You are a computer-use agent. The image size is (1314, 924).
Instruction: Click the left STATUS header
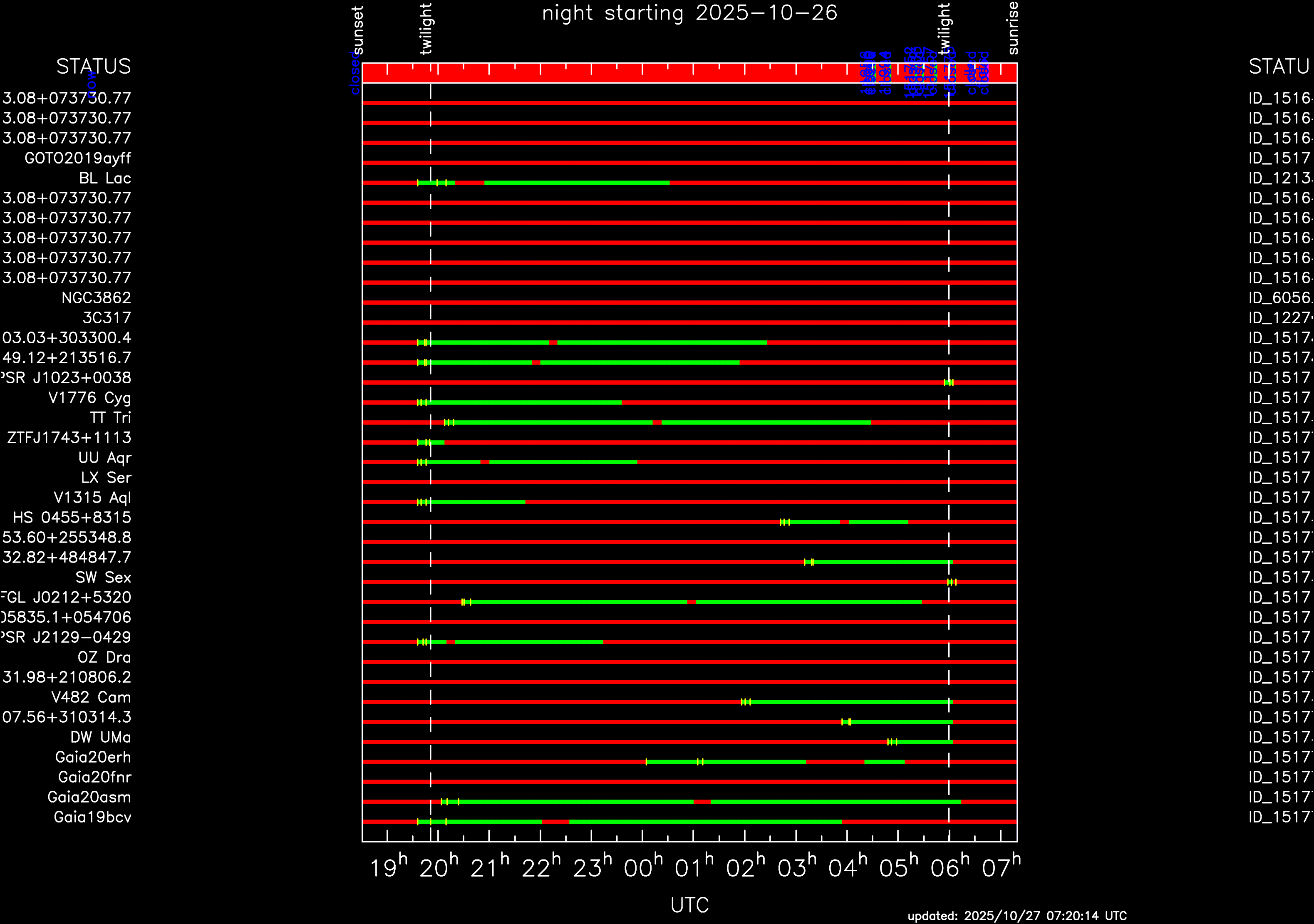coord(93,67)
